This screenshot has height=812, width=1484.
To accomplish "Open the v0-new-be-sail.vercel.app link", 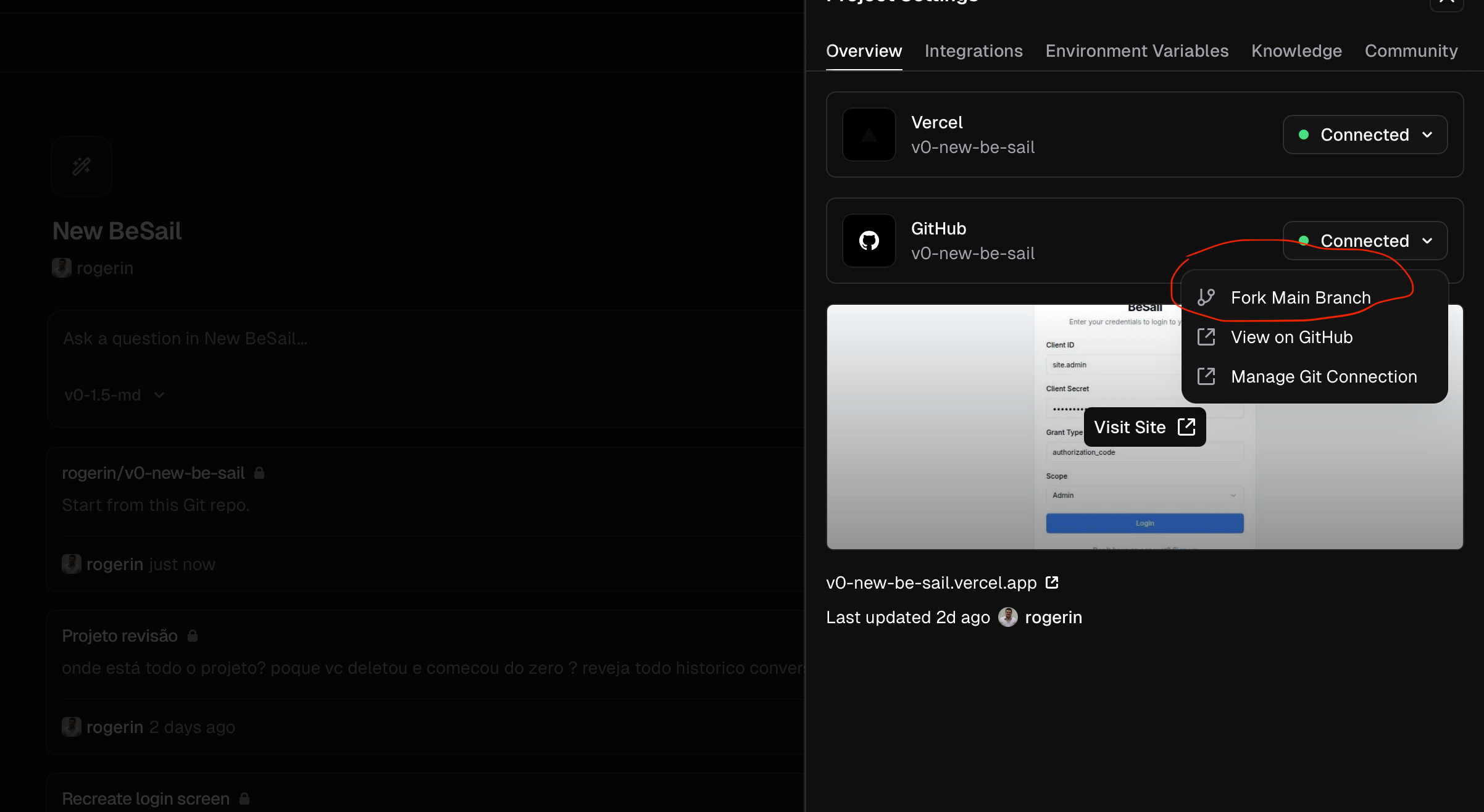I will [931, 582].
